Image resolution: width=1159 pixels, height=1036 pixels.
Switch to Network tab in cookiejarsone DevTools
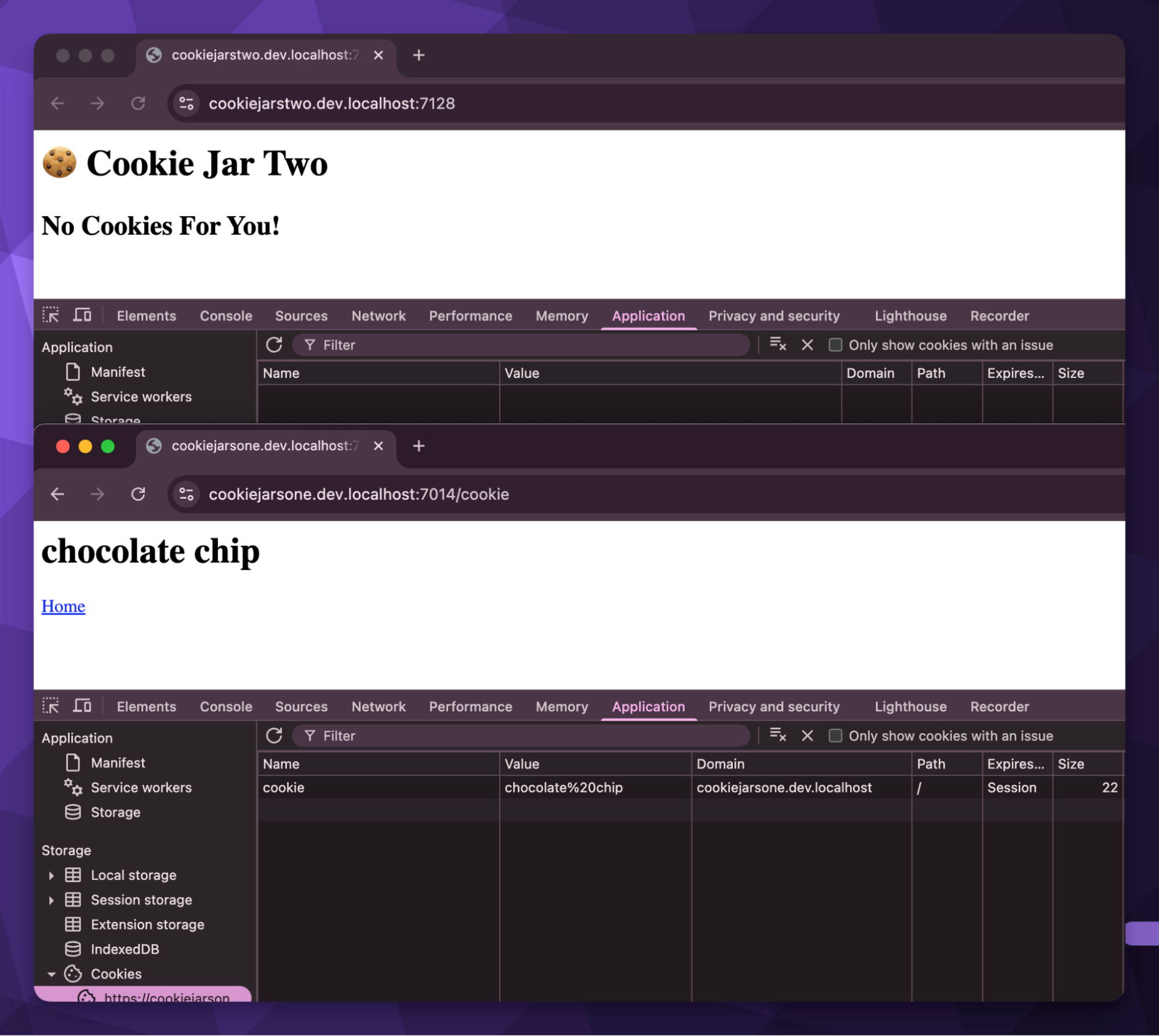click(x=379, y=707)
